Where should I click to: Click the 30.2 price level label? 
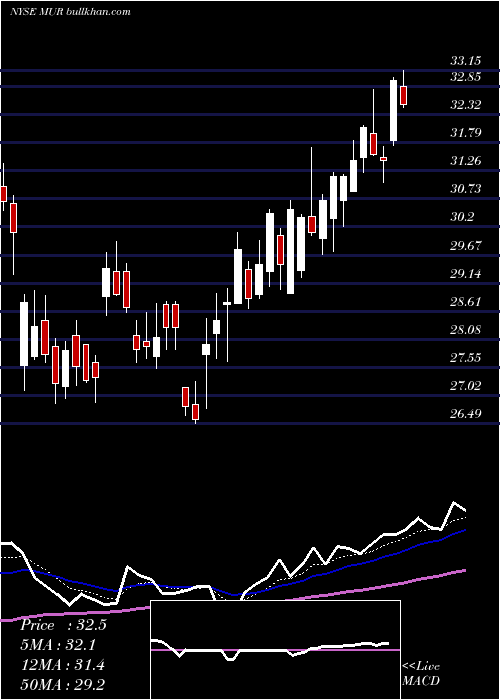pyautogui.click(x=462, y=217)
